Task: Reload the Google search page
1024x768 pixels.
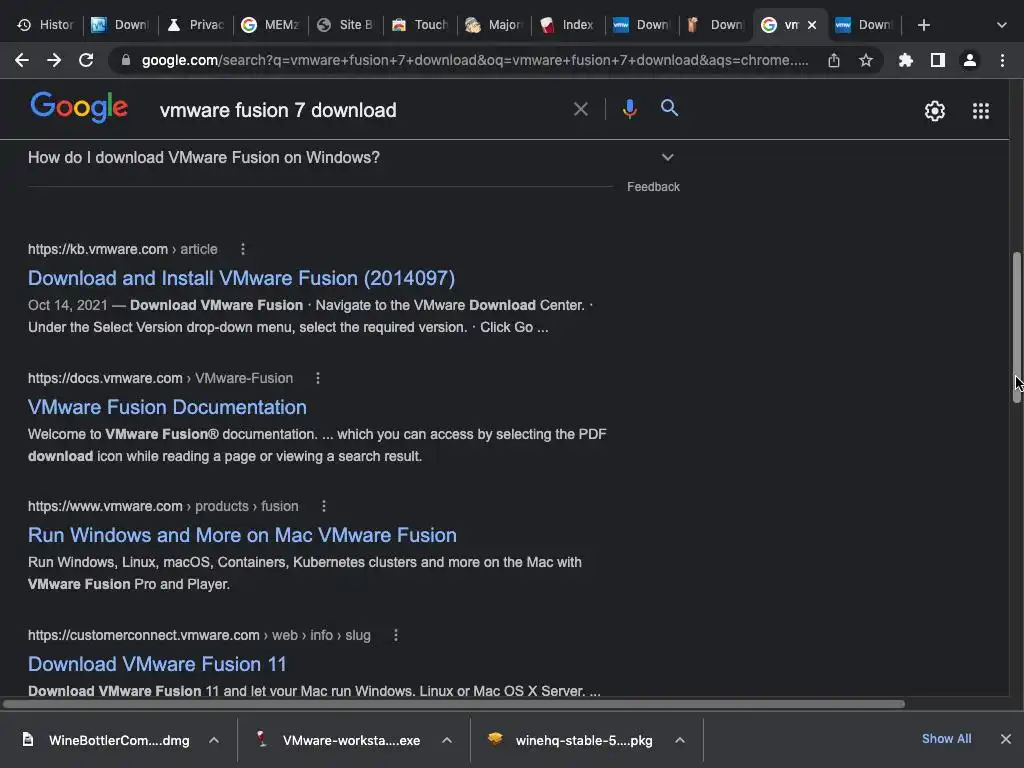Action: (x=86, y=60)
